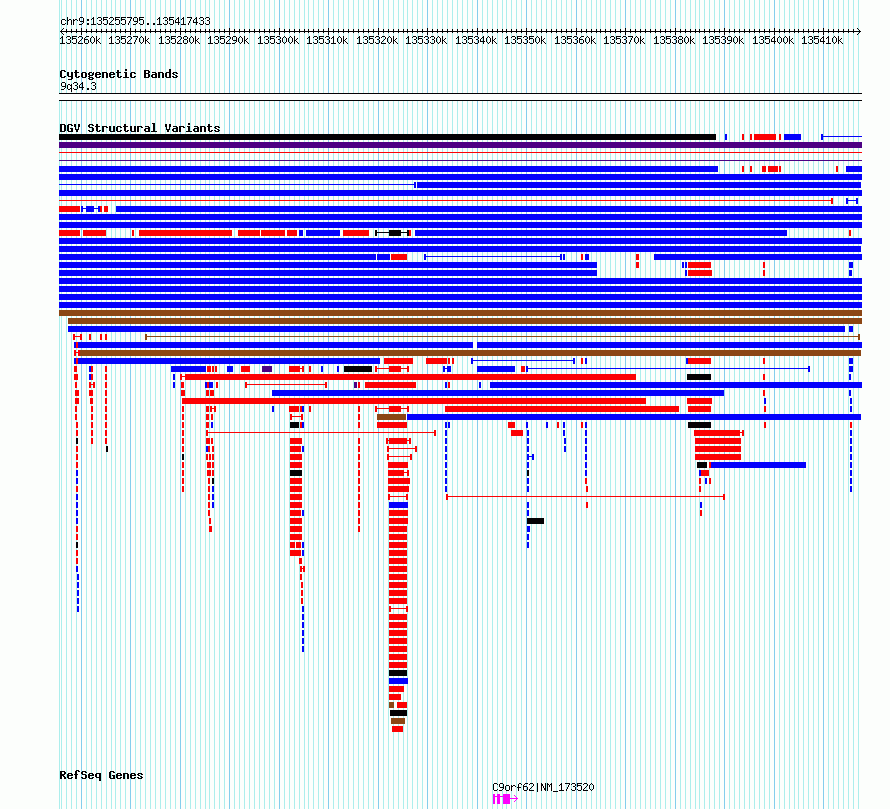This screenshot has height=809, width=890.
Task: Click the C9orf62|NM_173520 gene label
Action: pos(543,787)
